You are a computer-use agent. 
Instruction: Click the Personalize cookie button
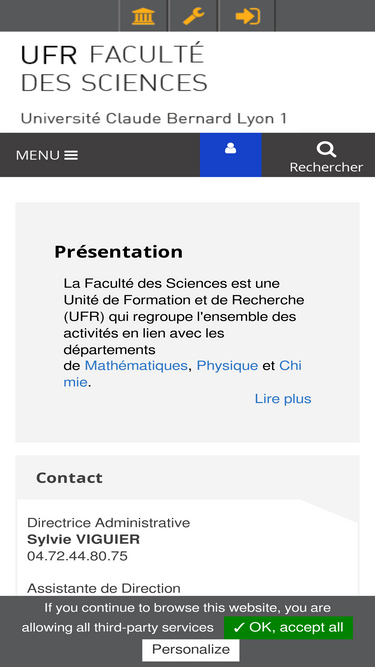(191, 650)
